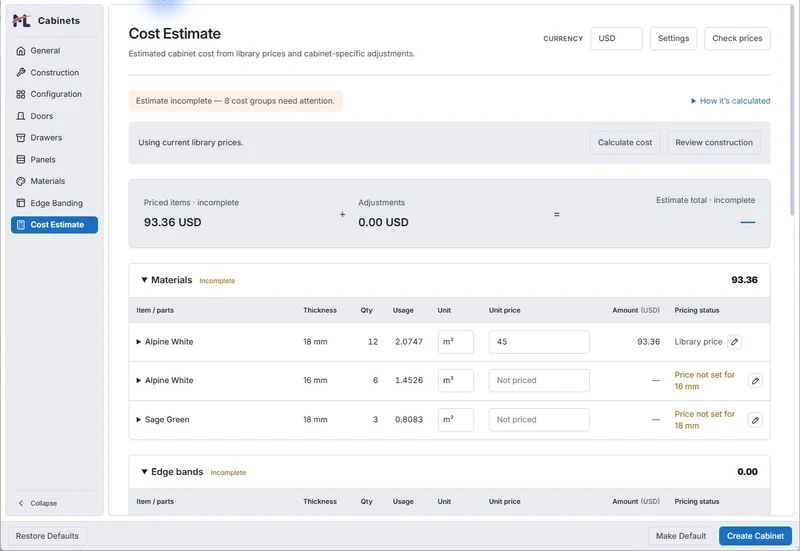800x551 pixels.
Task: Click the Calculate cost button
Action: click(x=624, y=143)
